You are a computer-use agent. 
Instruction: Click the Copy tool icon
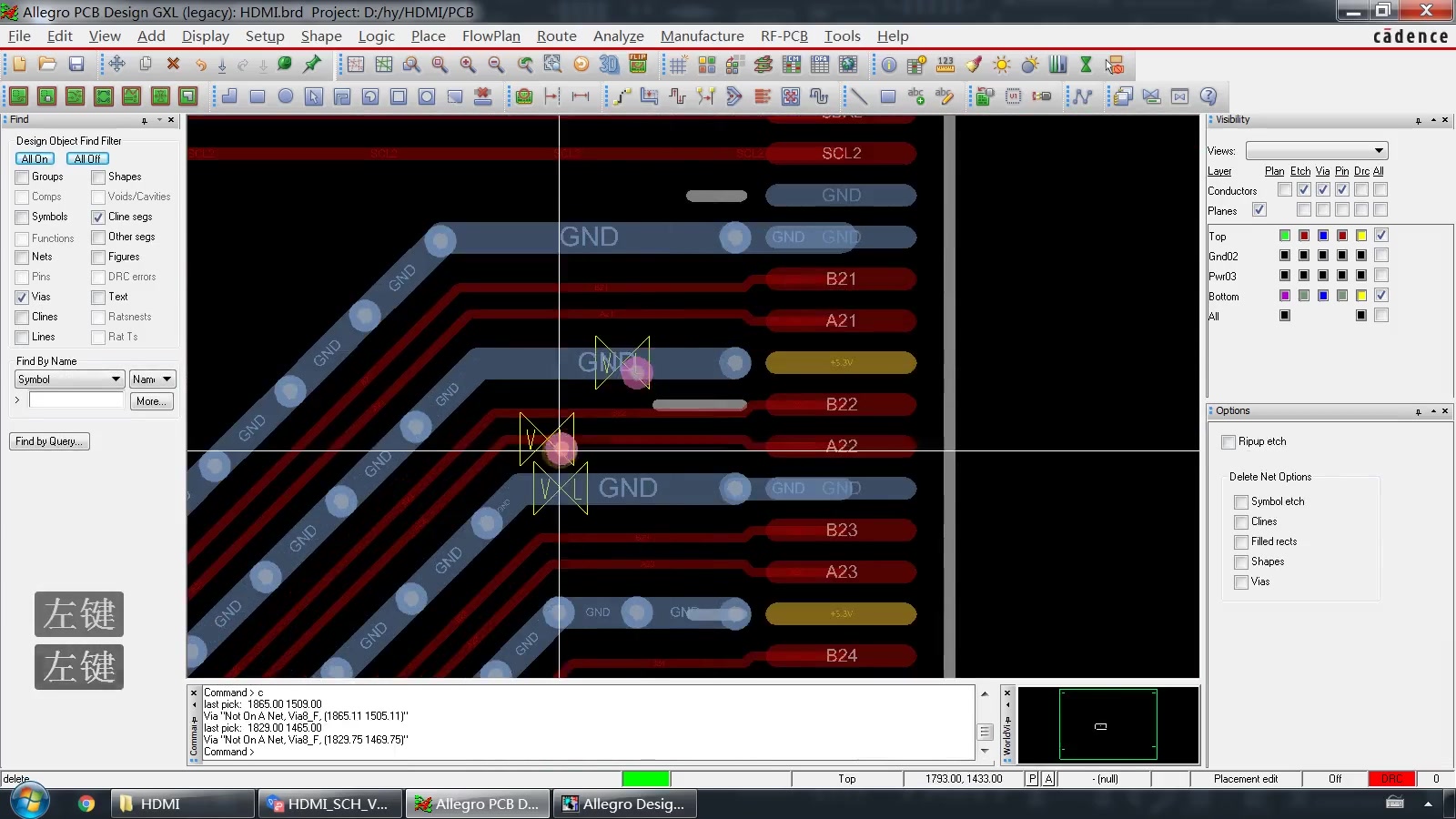click(x=145, y=65)
